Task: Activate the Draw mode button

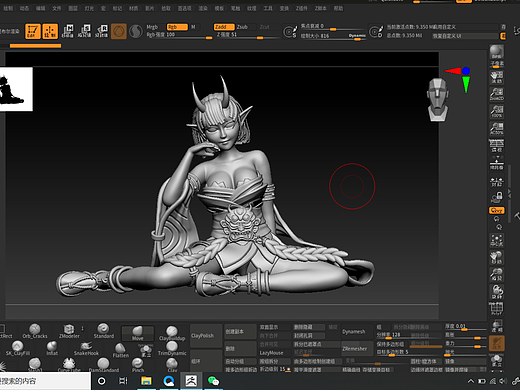Action: pyautogui.click(x=50, y=31)
